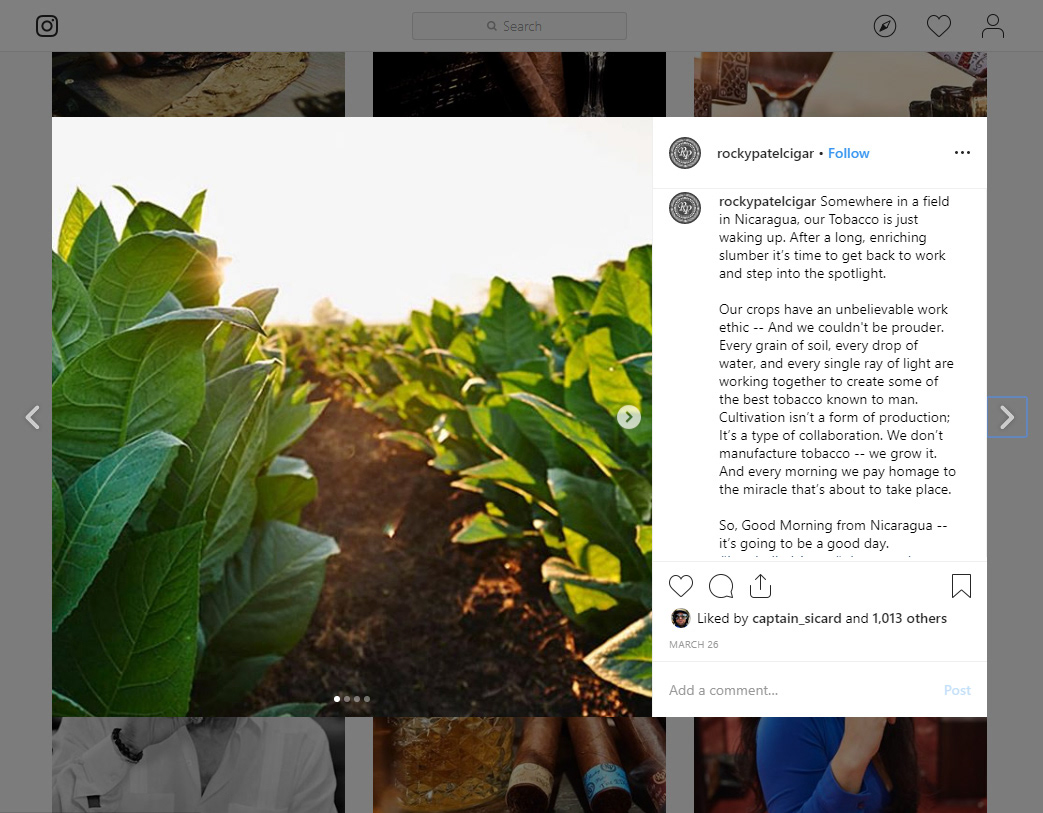The height and width of the screenshot is (813, 1043).
Task: Select the last carousel dot indicator
Action: click(x=367, y=699)
